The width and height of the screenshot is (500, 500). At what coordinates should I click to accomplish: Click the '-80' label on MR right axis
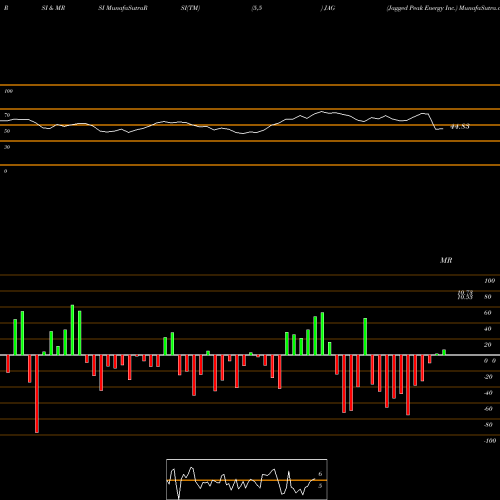tap(488, 425)
